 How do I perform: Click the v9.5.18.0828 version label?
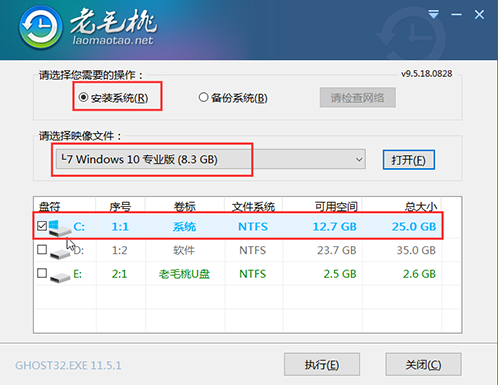pyautogui.click(x=427, y=74)
